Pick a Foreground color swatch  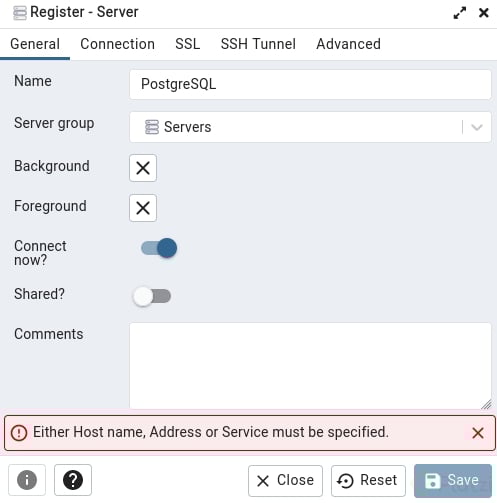143,208
